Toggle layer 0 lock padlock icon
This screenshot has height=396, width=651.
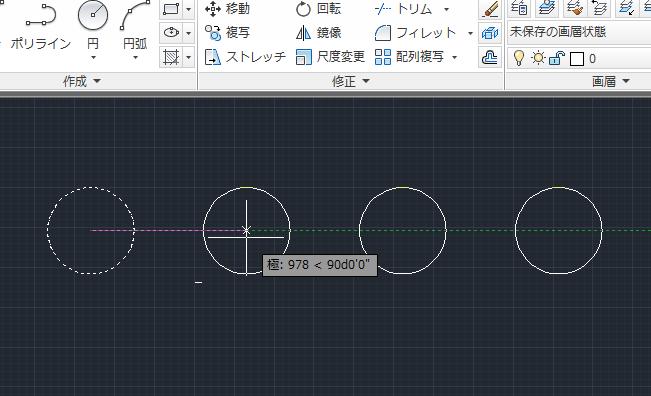pos(557,58)
